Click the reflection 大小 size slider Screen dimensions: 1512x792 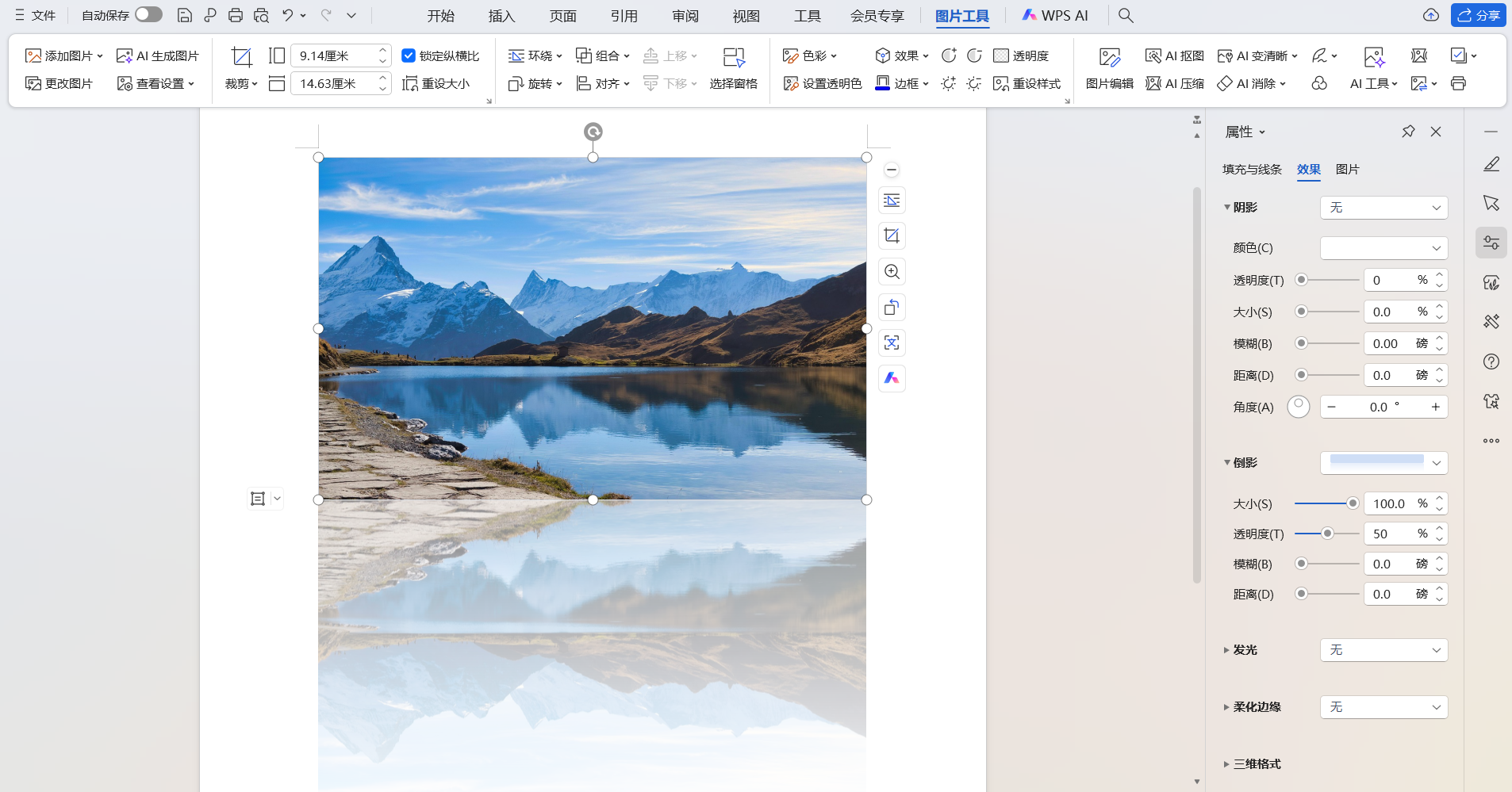(x=1326, y=503)
